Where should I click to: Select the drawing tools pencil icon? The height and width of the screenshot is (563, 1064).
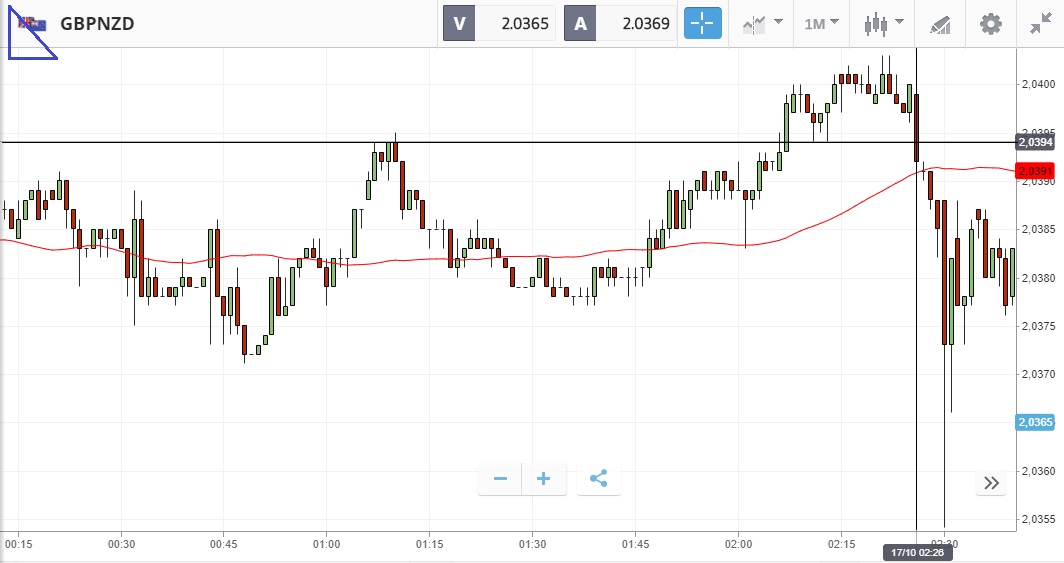[940, 23]
